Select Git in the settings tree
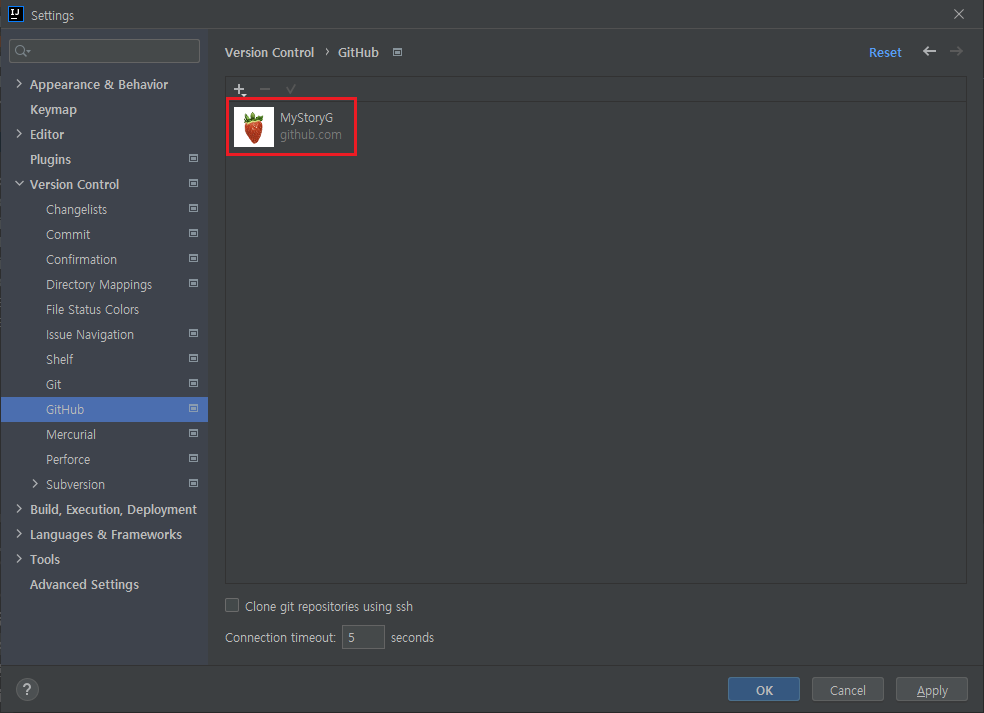This screenshot has height=713, width=984. click(x=53, y=384)
